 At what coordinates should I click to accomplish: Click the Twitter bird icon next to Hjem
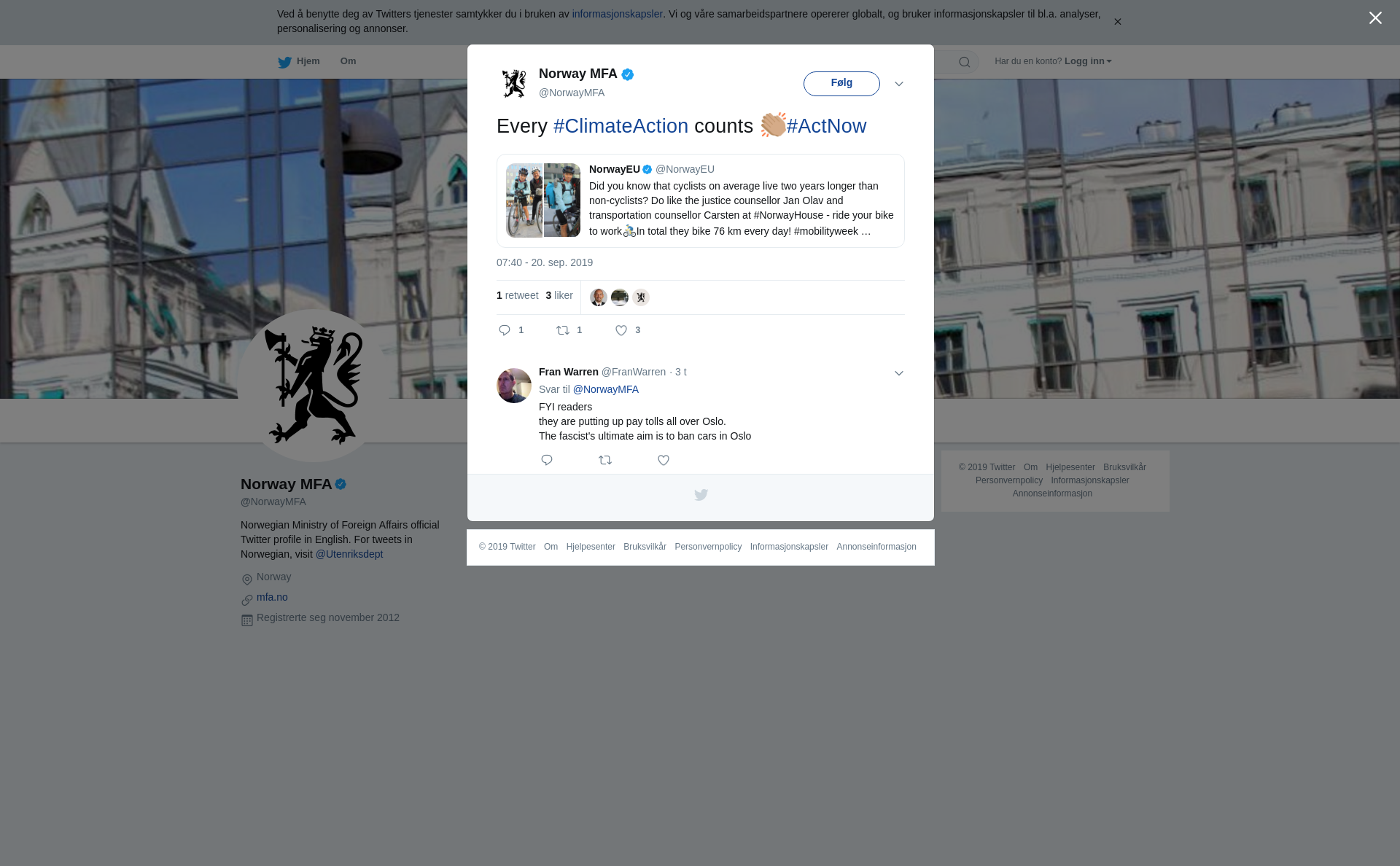click(x=284, y=62)
